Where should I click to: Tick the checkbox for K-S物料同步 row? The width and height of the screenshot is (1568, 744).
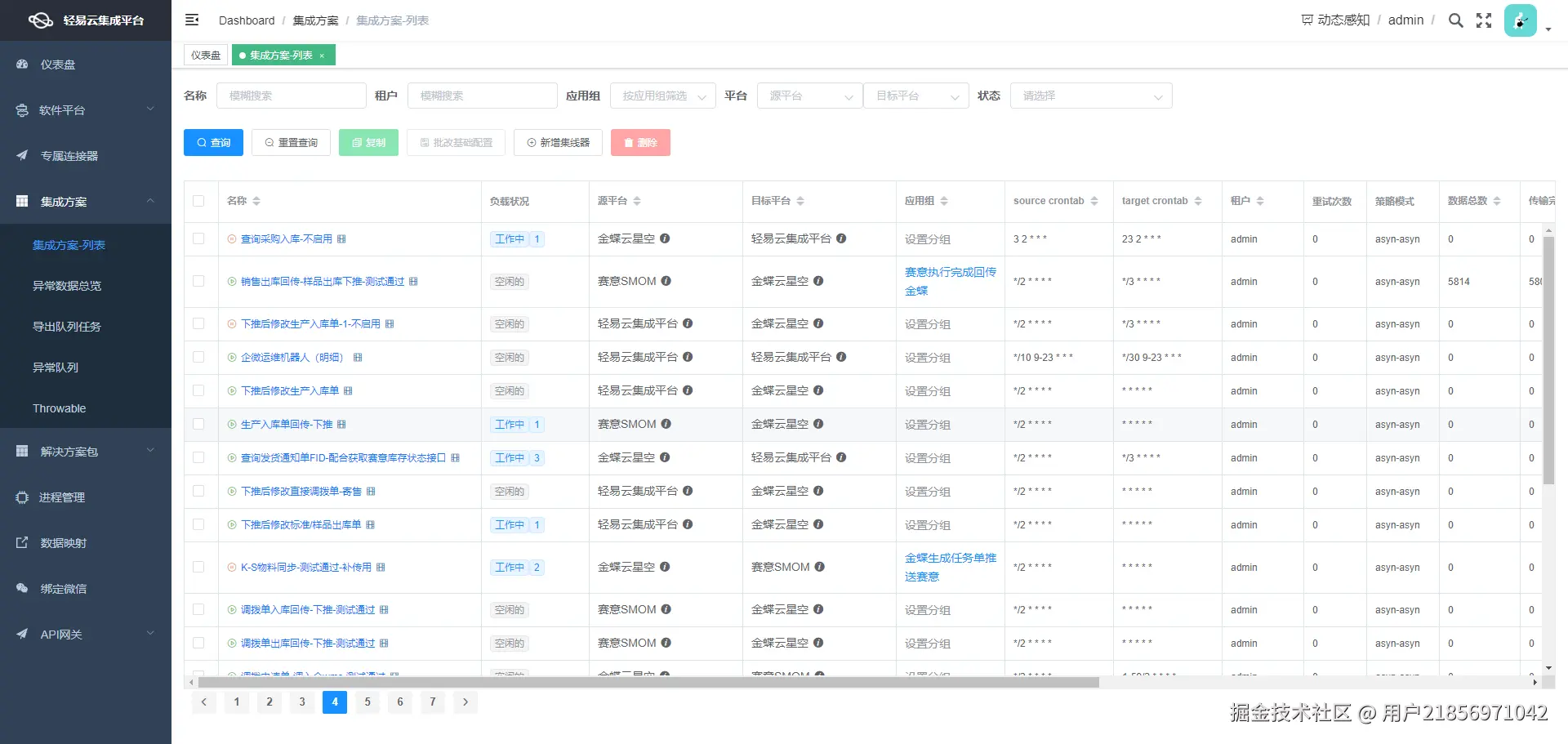pyautogui.click(x=199, y=567)
